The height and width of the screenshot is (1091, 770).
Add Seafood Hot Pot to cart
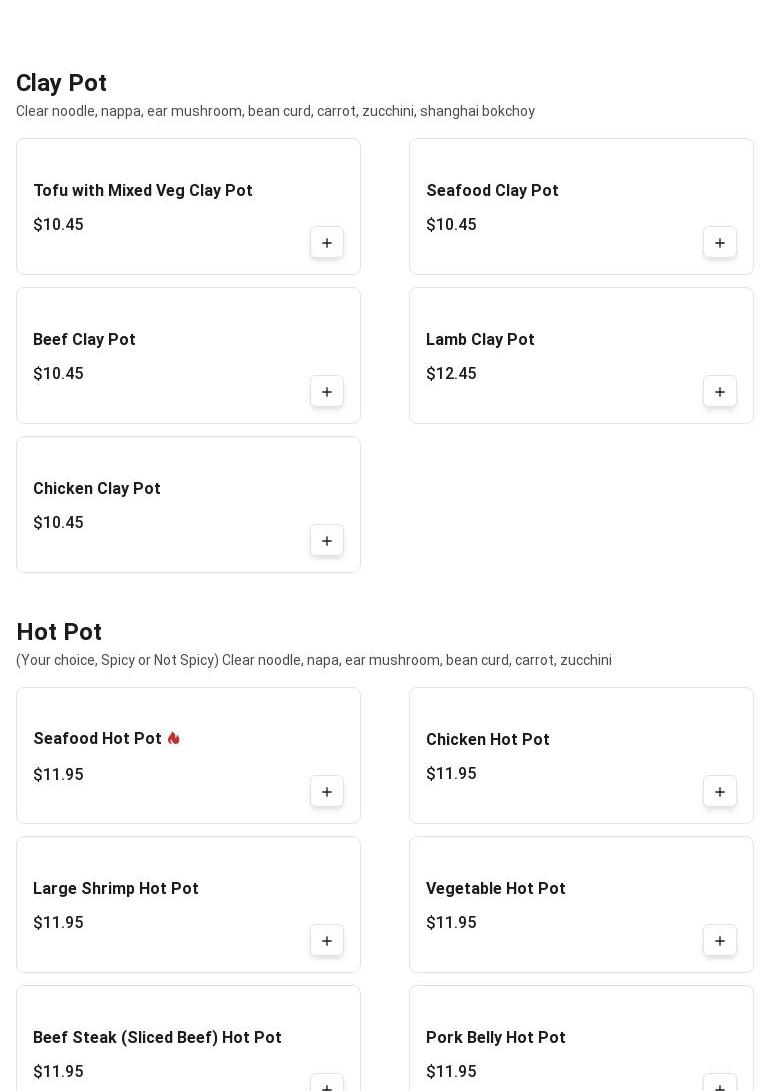327,792
